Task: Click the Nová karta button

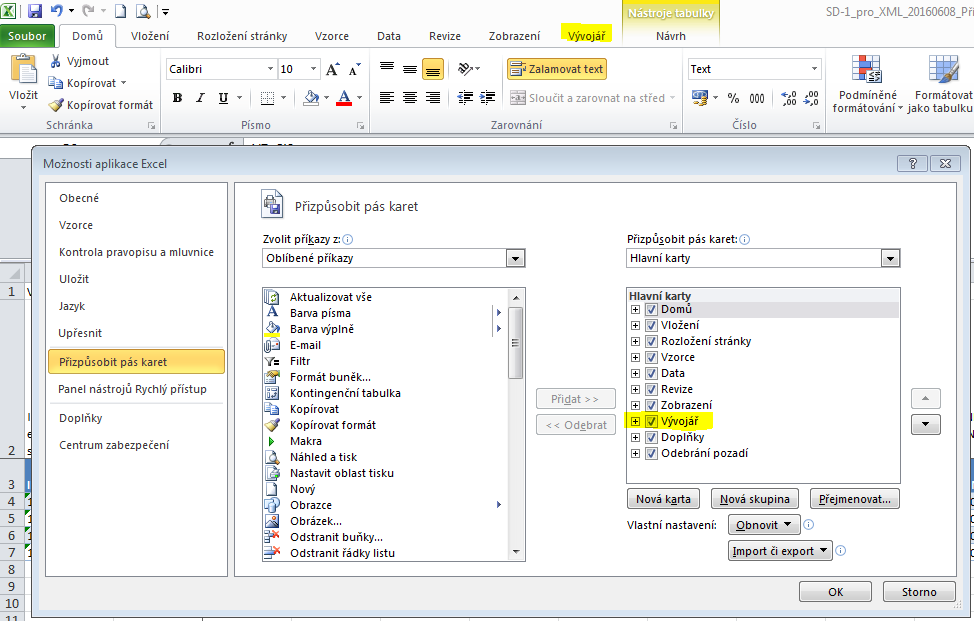Action: coord(663,499)
